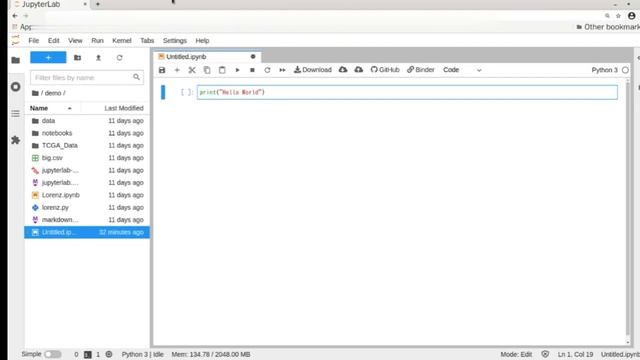Click the blue new launcher plus button

(x=48, y=58)
